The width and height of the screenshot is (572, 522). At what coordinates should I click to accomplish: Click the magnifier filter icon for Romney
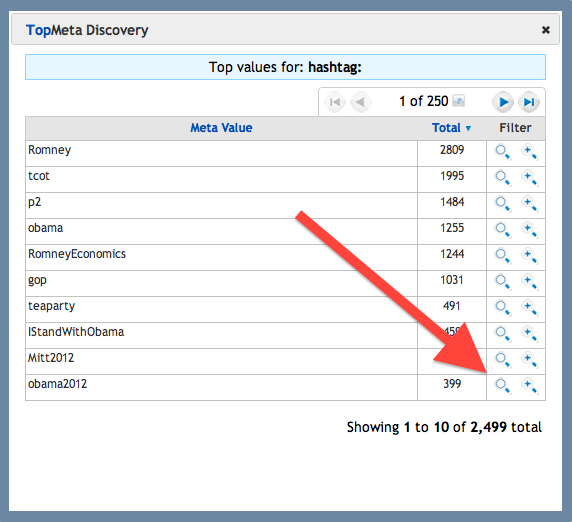tap(503, 152)
